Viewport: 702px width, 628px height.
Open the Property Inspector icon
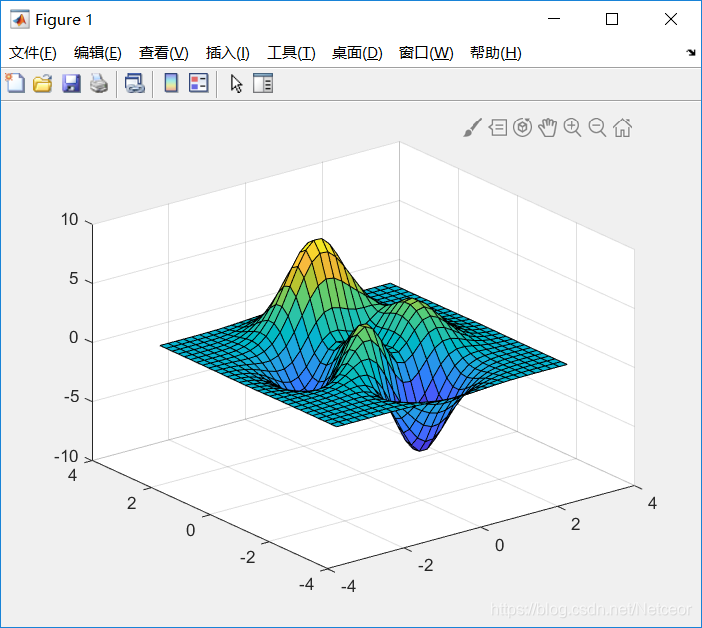tap(263, 84)
